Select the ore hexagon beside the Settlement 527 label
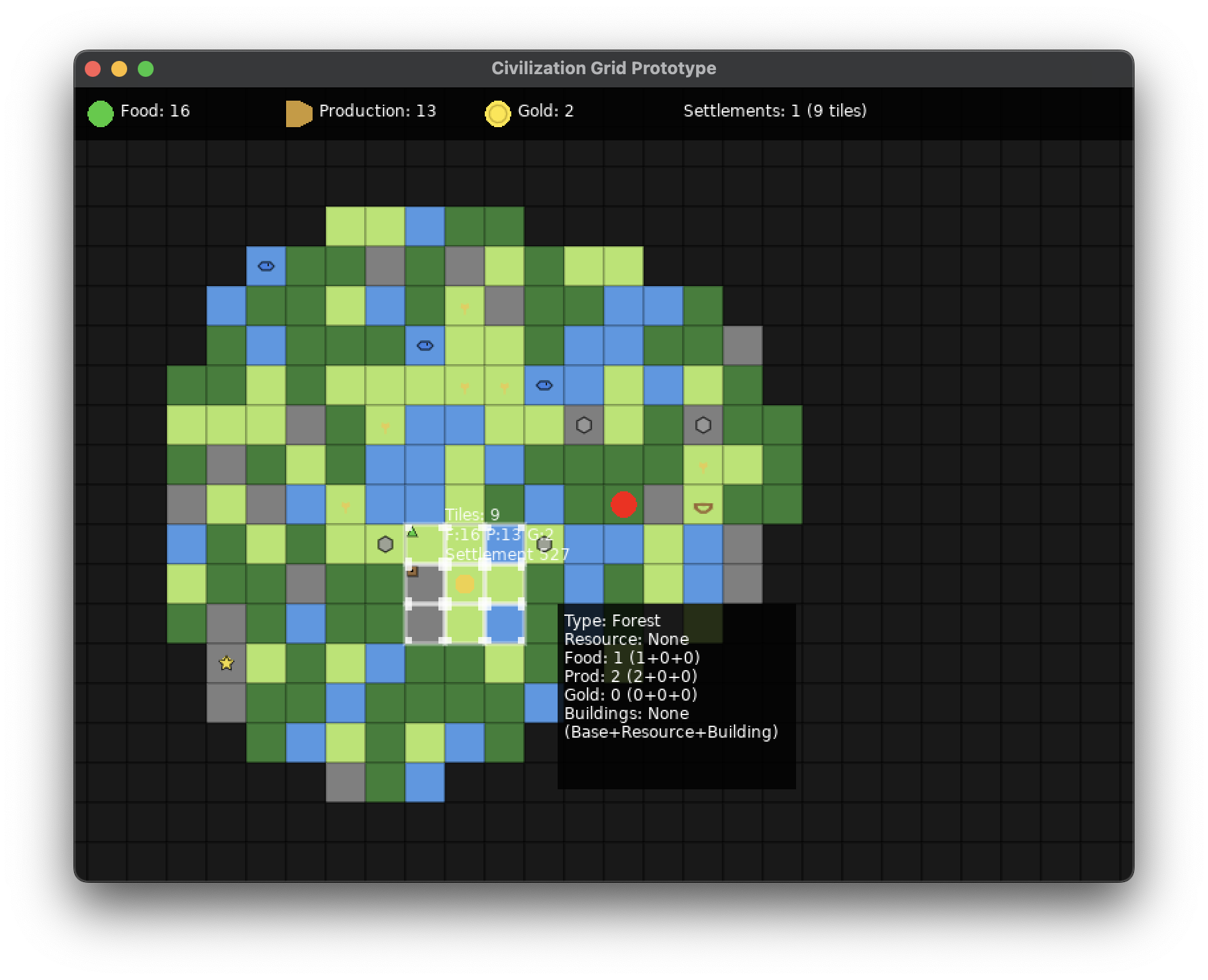 (544, 545)
